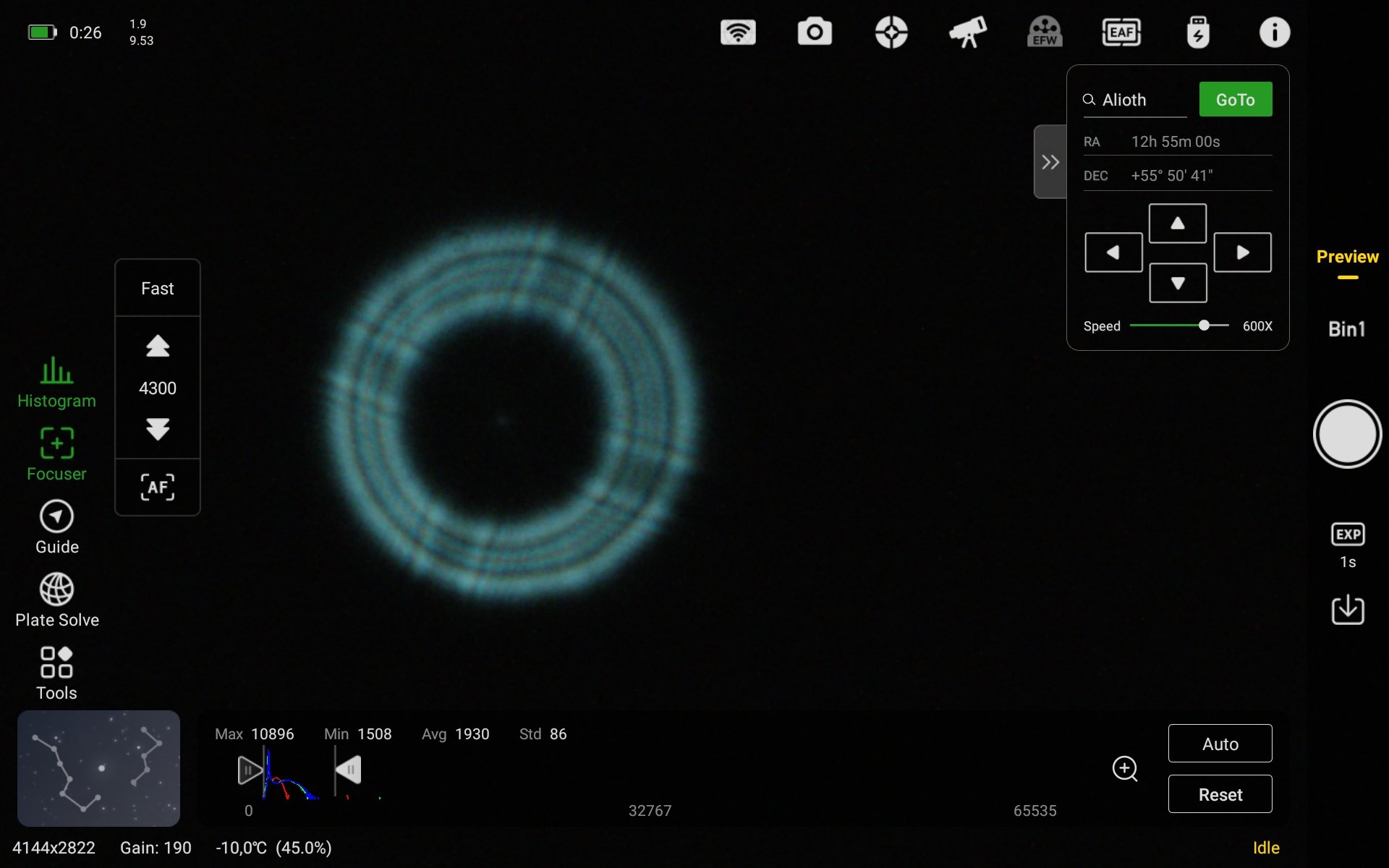Move focuser down with double-arrow
The height and width of the screenshot is (868, 1389).
158,429
